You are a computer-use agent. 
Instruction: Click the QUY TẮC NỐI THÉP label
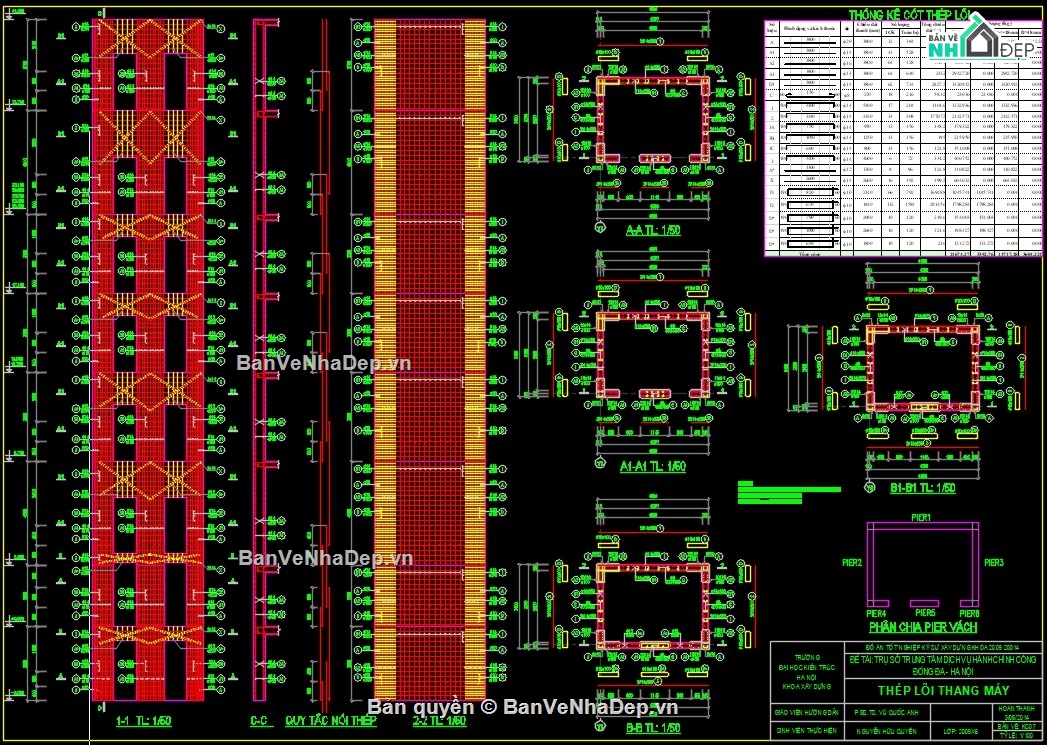pyautogui.click(x=331, y=721)
